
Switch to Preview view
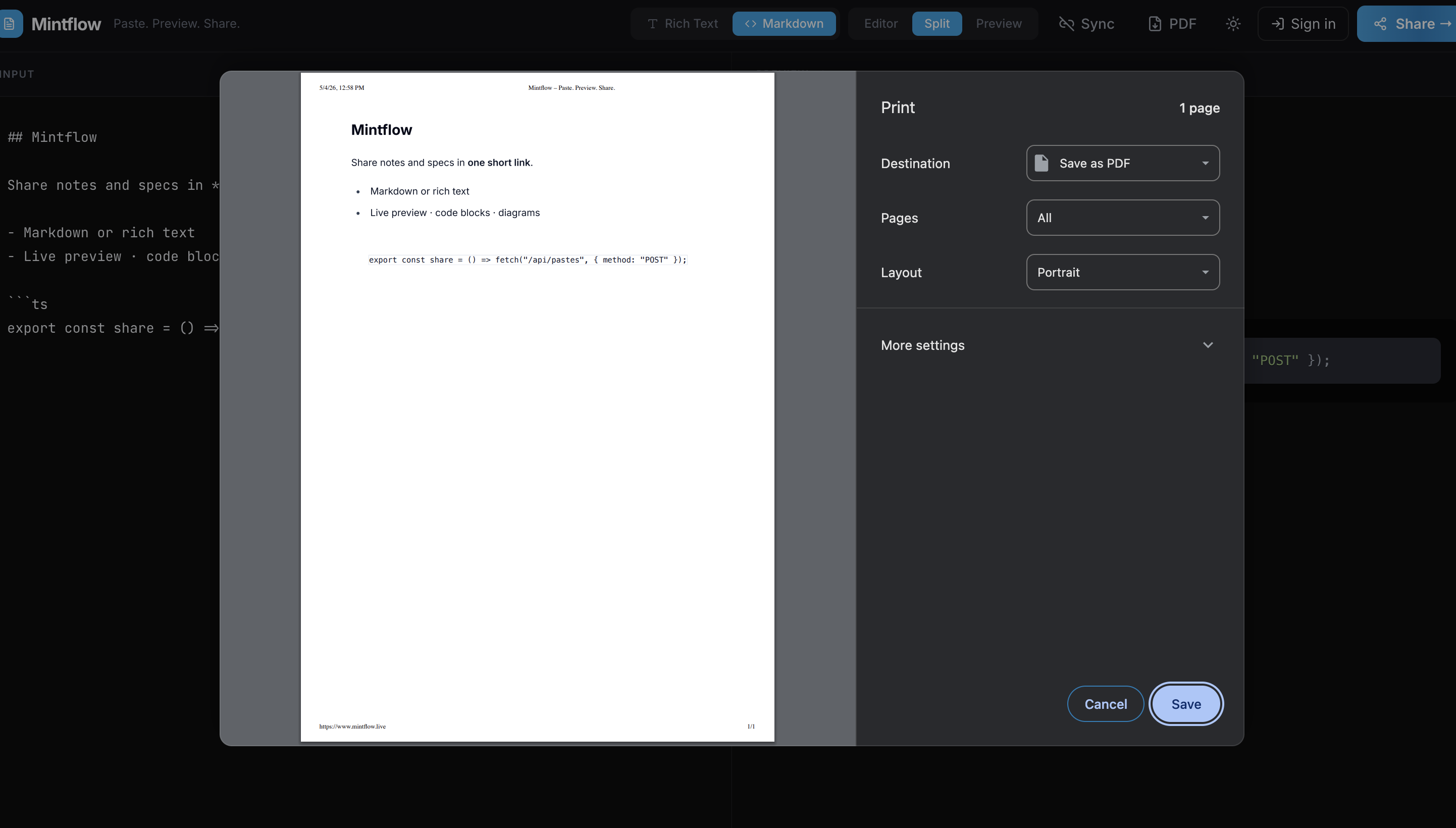[x=998, y=24]
